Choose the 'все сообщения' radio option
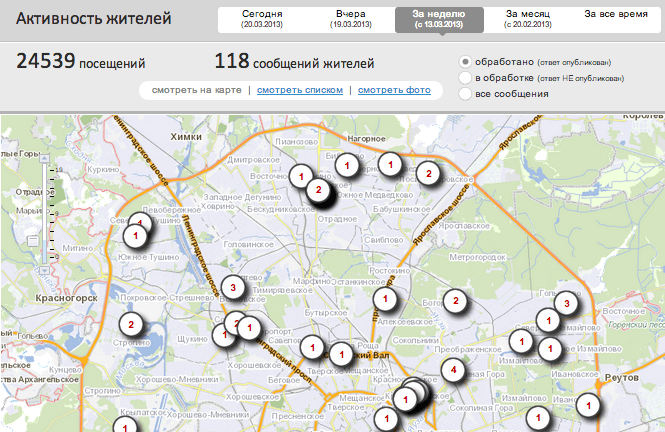Viewport: 665px width, 432px height. [465, 94]
